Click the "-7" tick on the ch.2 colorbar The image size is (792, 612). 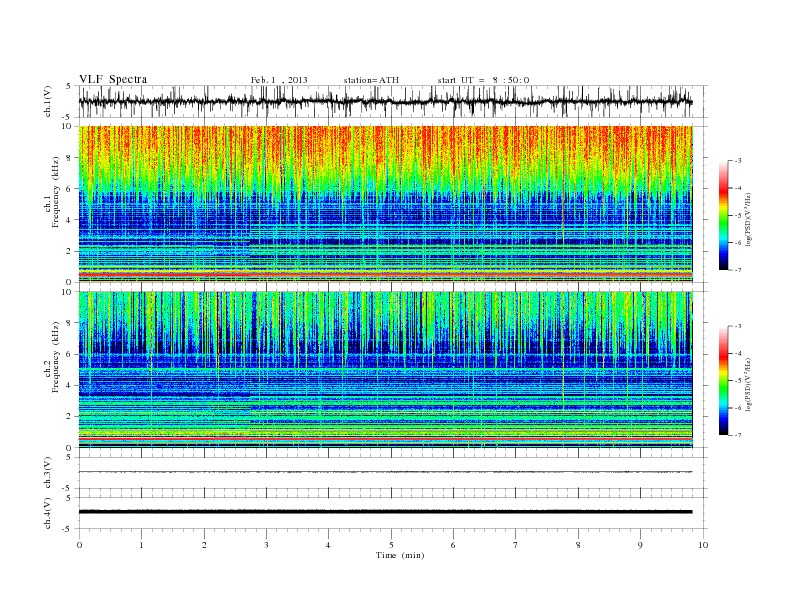[738, 435]
